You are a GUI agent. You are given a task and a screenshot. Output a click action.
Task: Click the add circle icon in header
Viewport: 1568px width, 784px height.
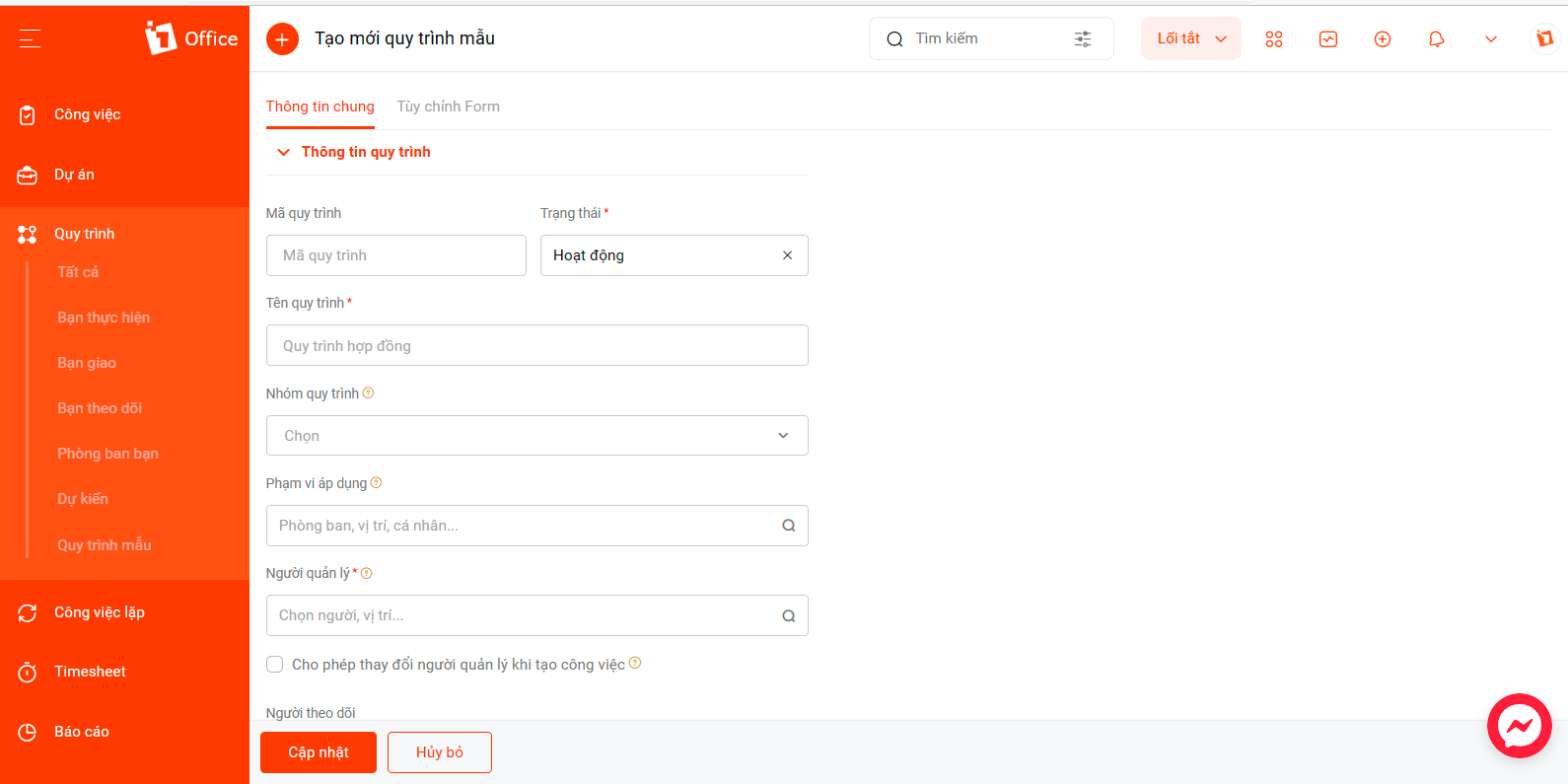tap(1383, 39)
